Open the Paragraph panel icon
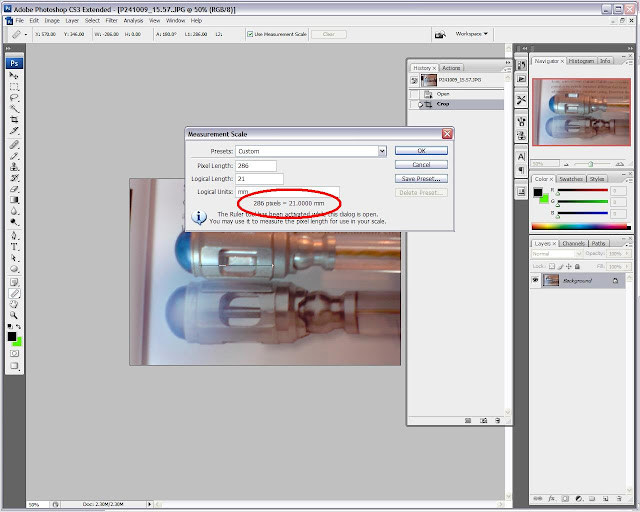Screen dimensions: 640x512 pyautogui.click(x=521, y=170)
